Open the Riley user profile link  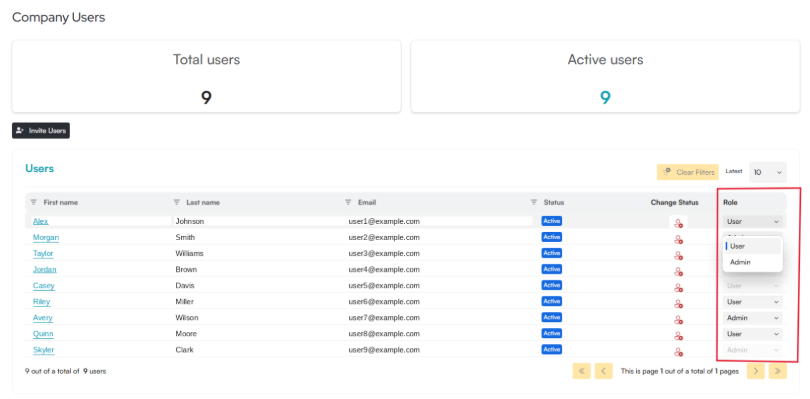(x=41, y=301)
